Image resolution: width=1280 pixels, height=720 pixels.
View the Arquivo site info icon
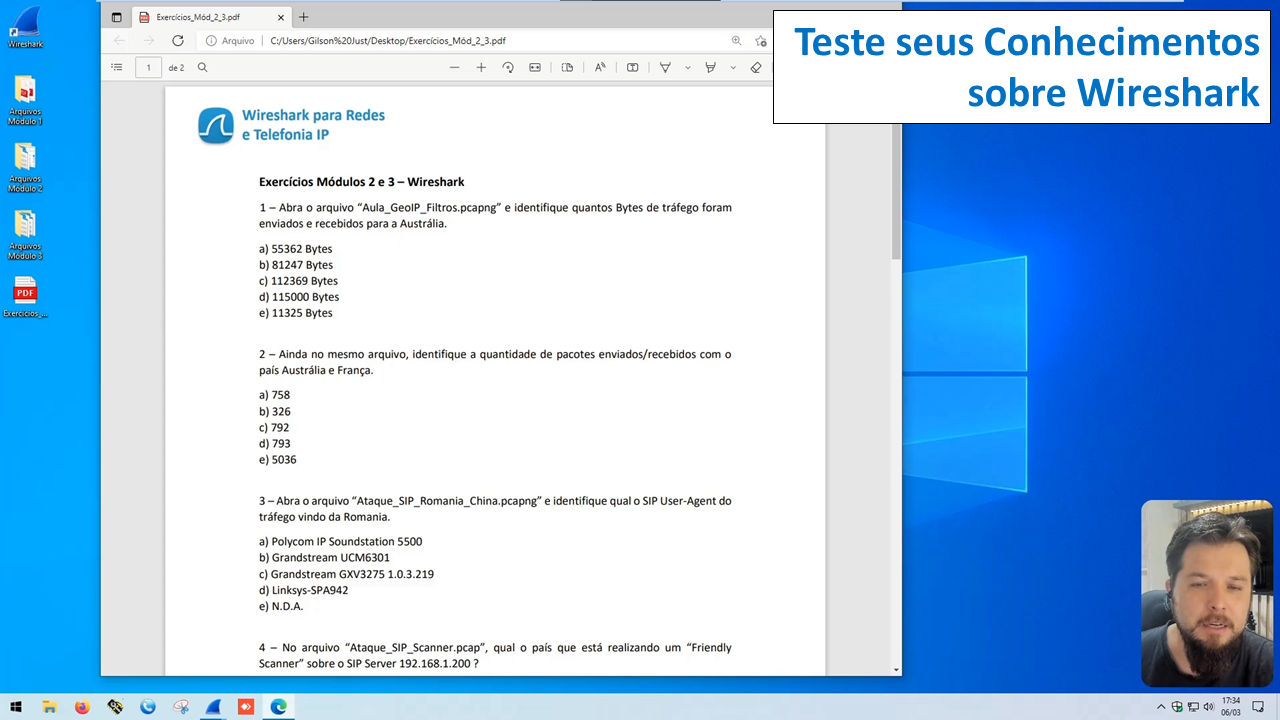(x=212, y=41)
